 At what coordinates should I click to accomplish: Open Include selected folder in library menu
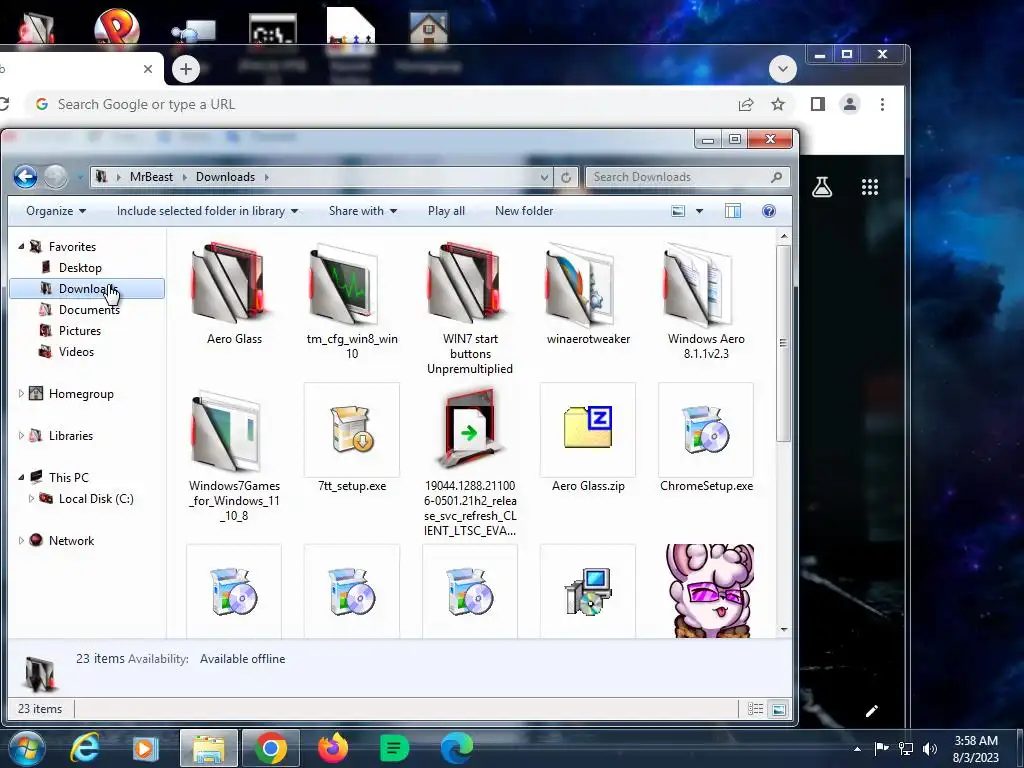207,211
